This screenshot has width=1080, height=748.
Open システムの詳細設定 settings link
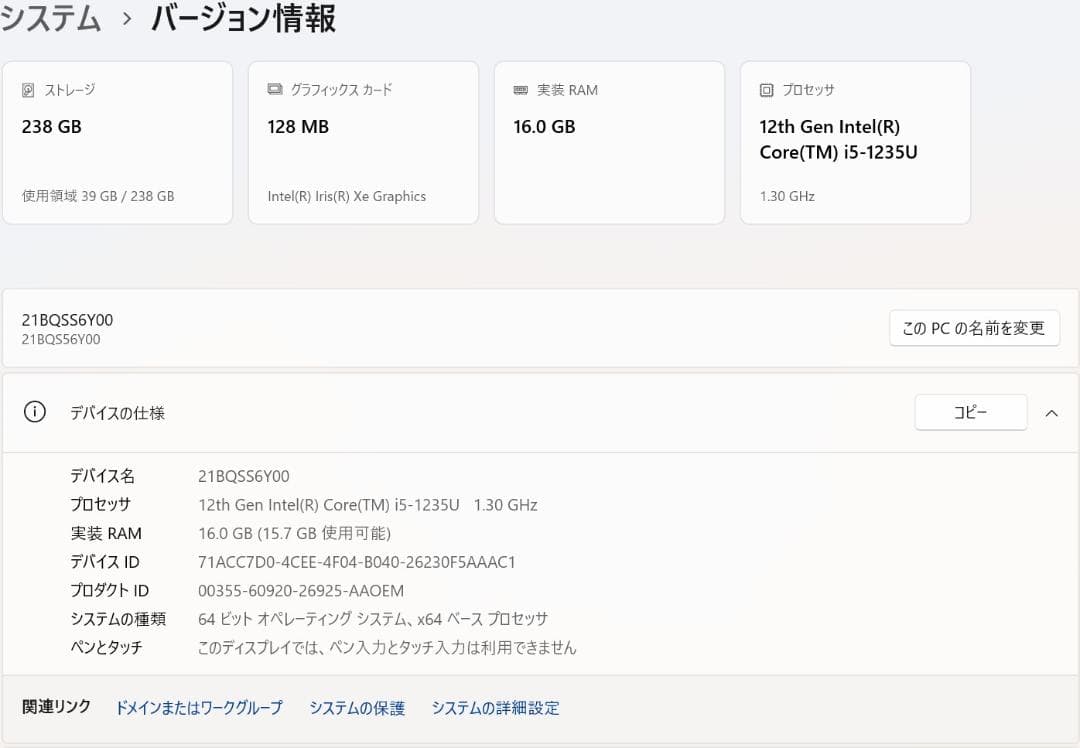pyautogui.click(x=495, y=707)
